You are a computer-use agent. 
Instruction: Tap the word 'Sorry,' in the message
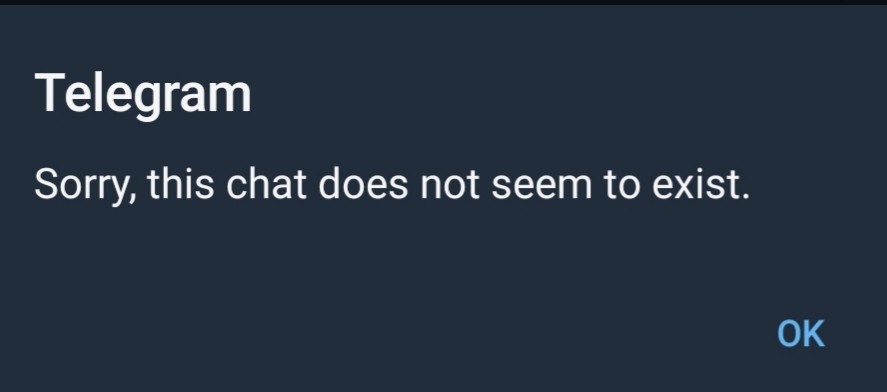[x=85, y=186]
